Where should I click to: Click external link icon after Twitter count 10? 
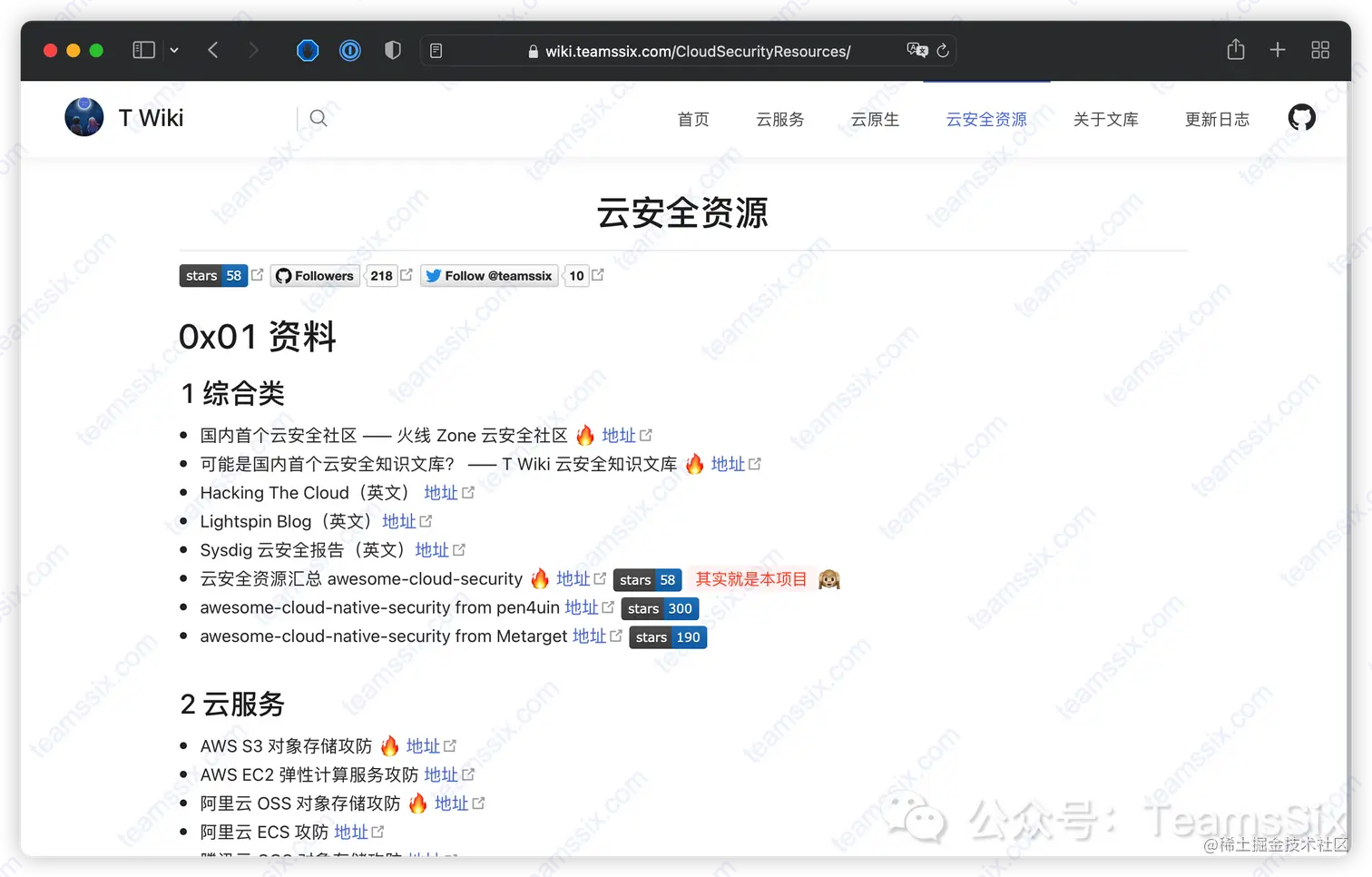point(598,274)
